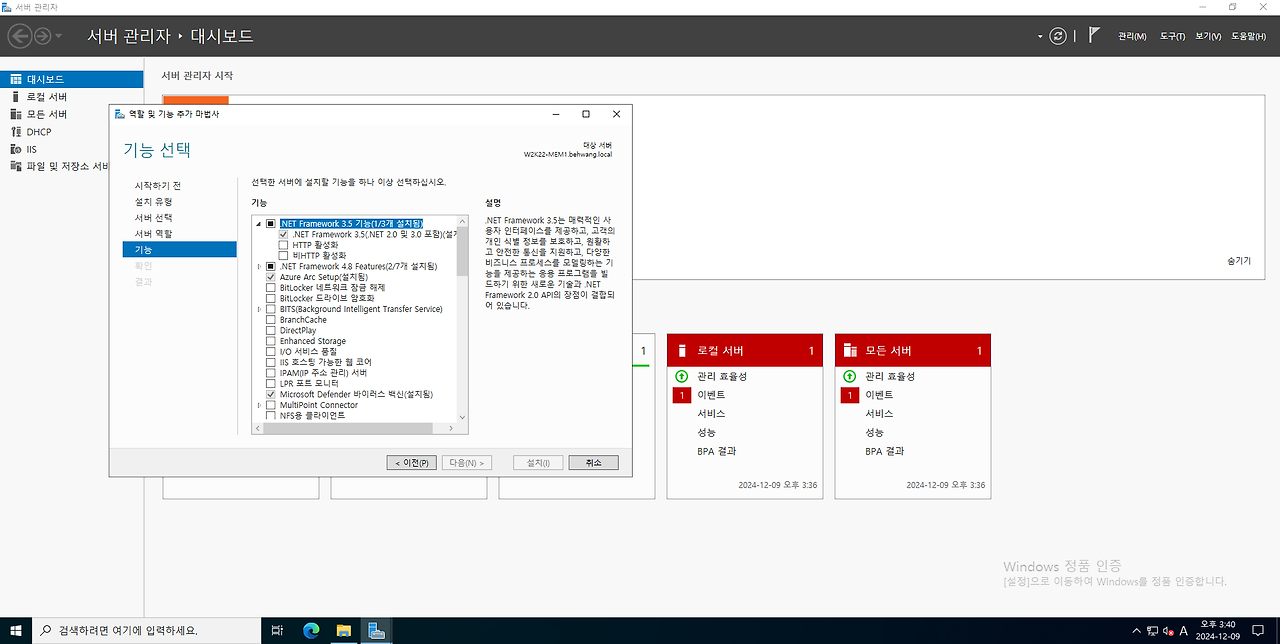This screenshot has height=644, width=1280.
Task: Check the LPR 포트 모니터 checkbox
Action: [x=270, y=384]
